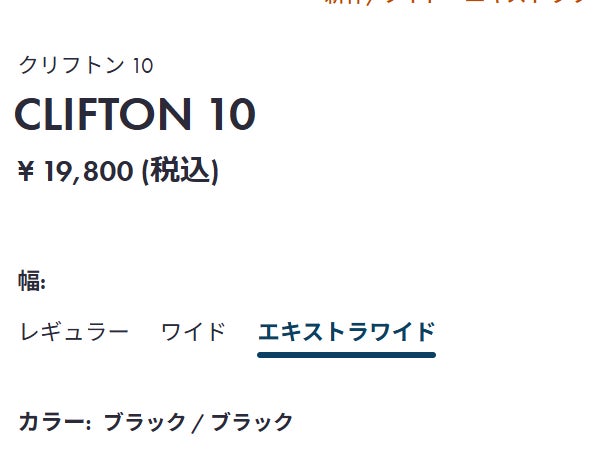Viewport: 600px width, 450px height.
Task: Click the slash between the color names
Action: 198,422
